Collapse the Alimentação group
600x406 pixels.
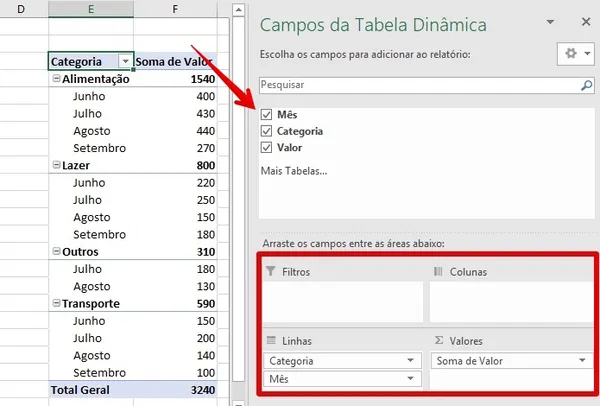[x=56, y=78]
